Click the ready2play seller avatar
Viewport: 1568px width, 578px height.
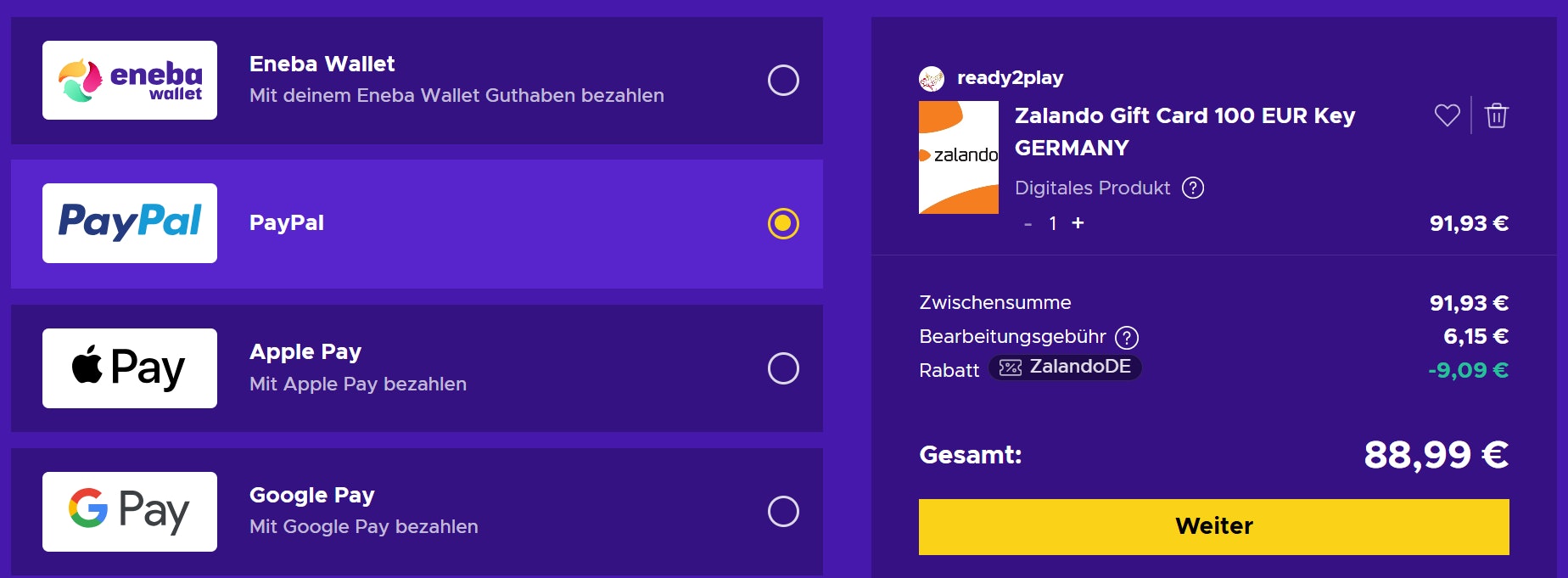933,78
